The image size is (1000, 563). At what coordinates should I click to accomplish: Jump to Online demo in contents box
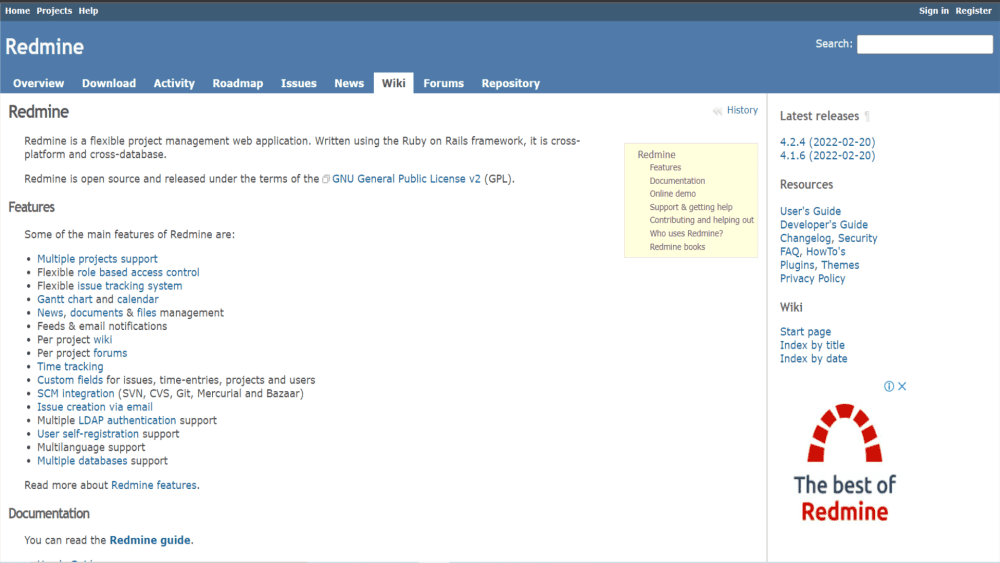point(673,194)
